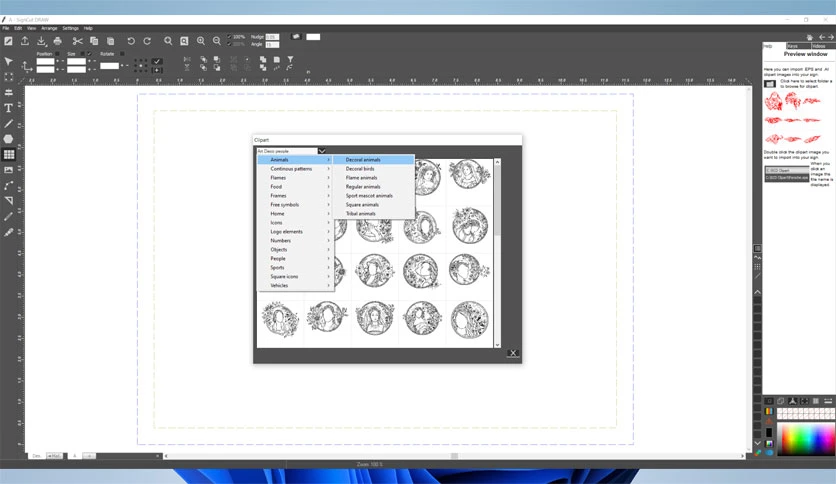Click the Zoom out magnifier icon
836x484 pixels.
[x=216, y=41]
